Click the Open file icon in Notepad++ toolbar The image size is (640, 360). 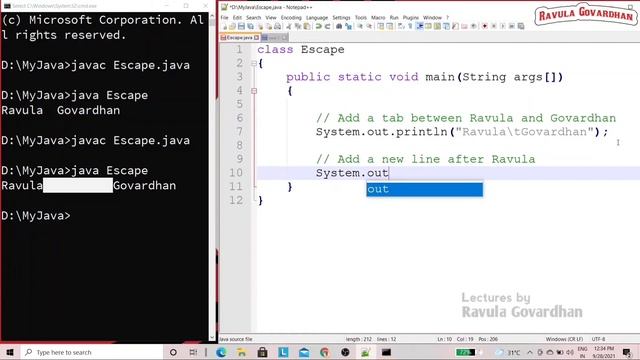point(232,26)
